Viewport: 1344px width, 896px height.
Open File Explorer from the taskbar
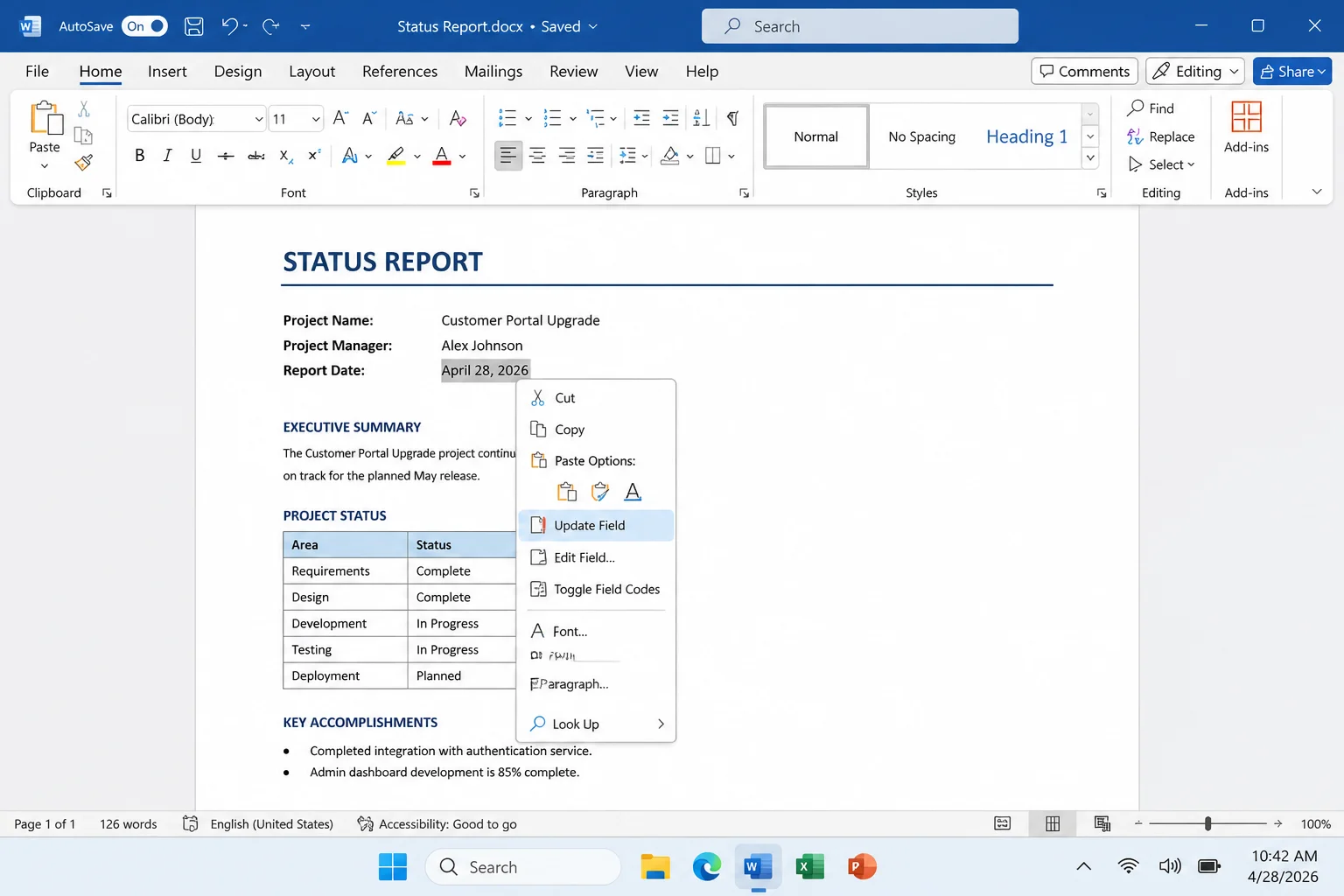click(x=655, y=867)
